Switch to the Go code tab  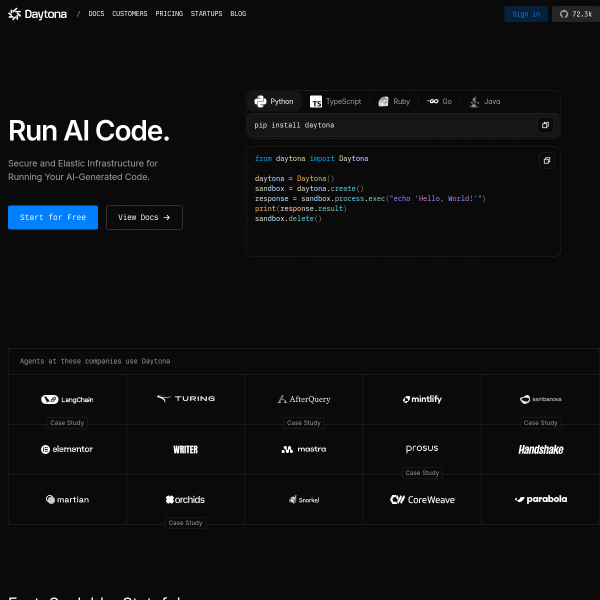coord(439,101)
